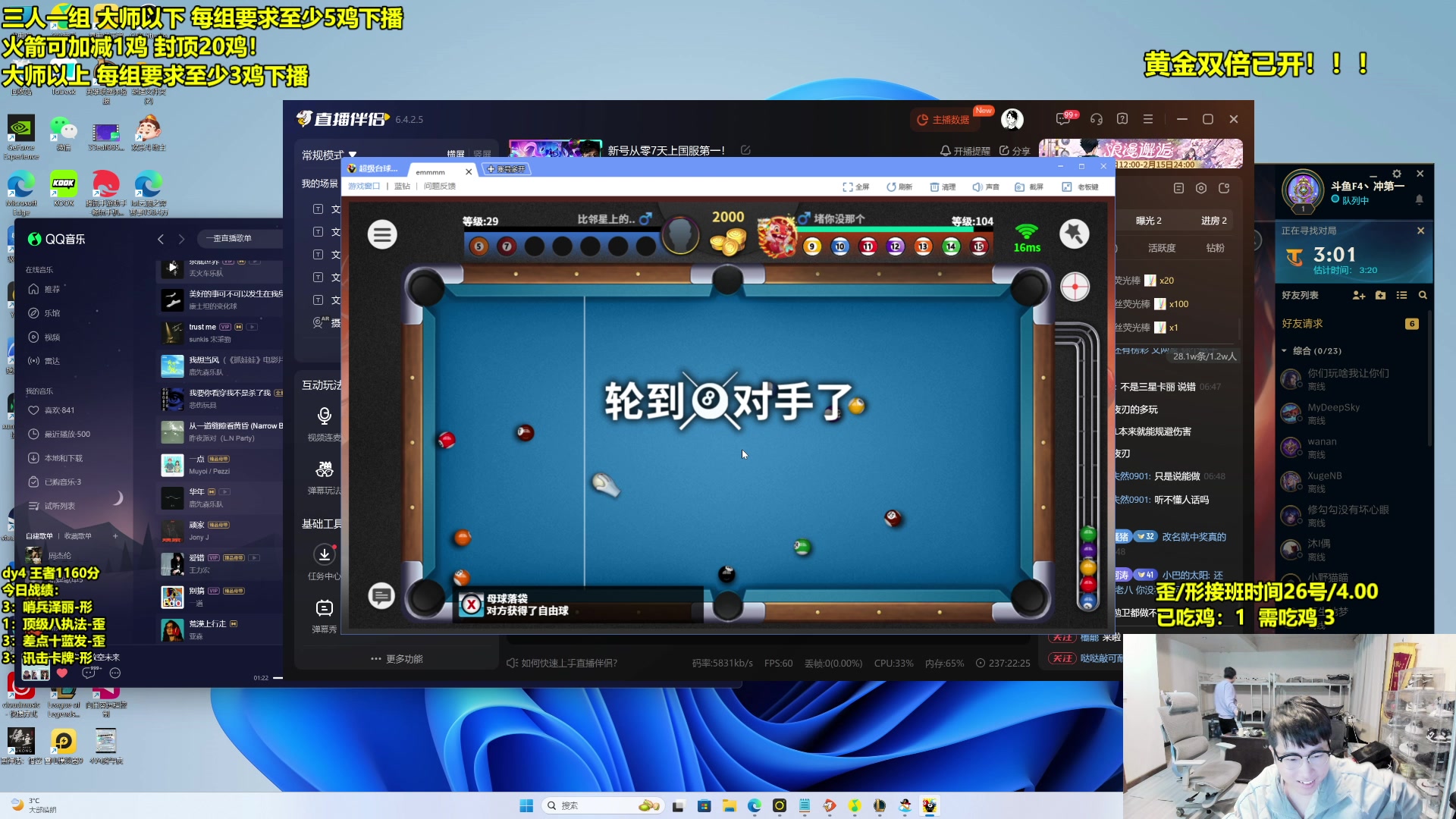Viewport: 1456px width, 819px height.
Task: Open the 直播伴侣 hamburger menu icon
Action: coord(1148,119)
